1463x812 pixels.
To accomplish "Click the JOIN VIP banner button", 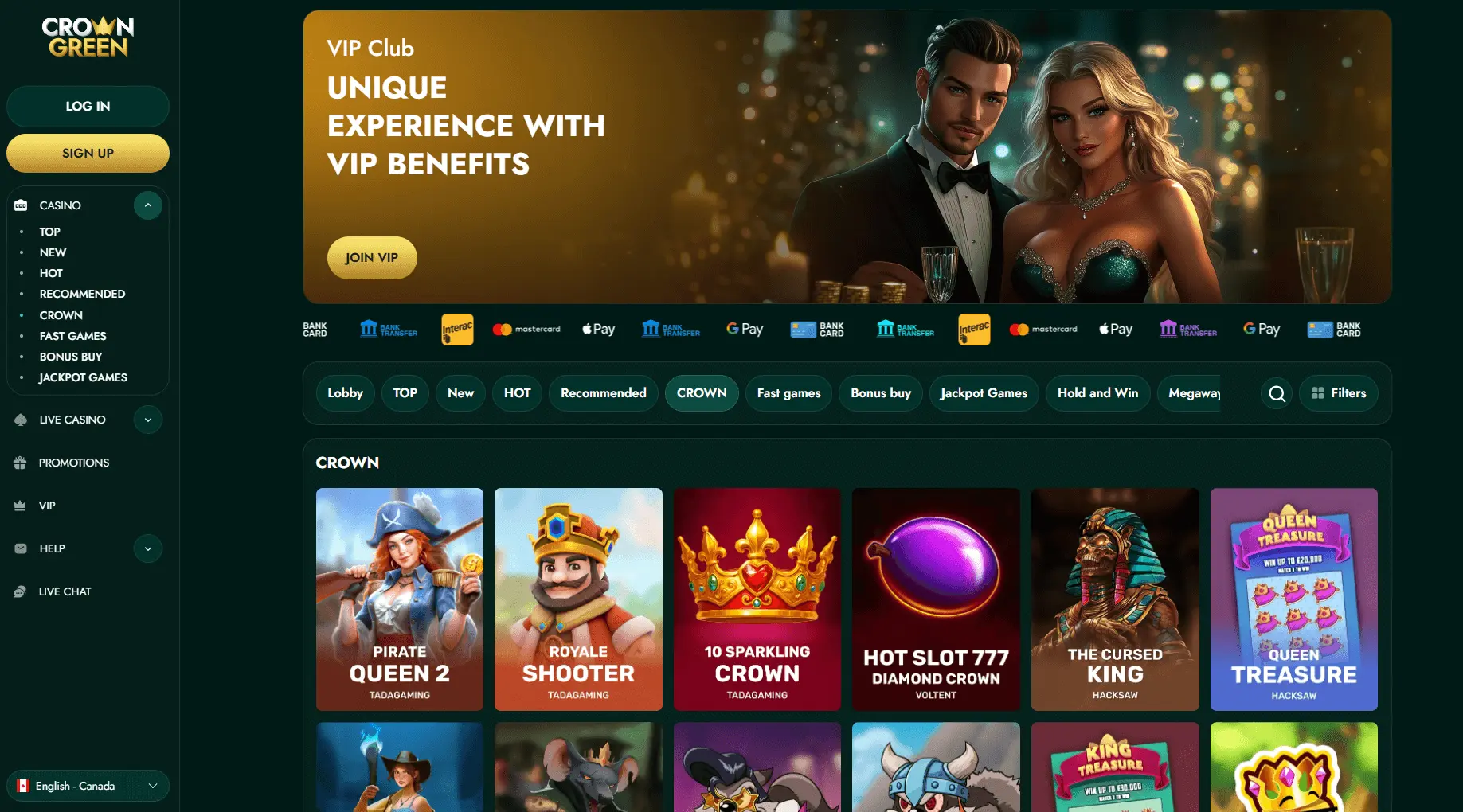I will pyautogui.click(x=372, y=258).
